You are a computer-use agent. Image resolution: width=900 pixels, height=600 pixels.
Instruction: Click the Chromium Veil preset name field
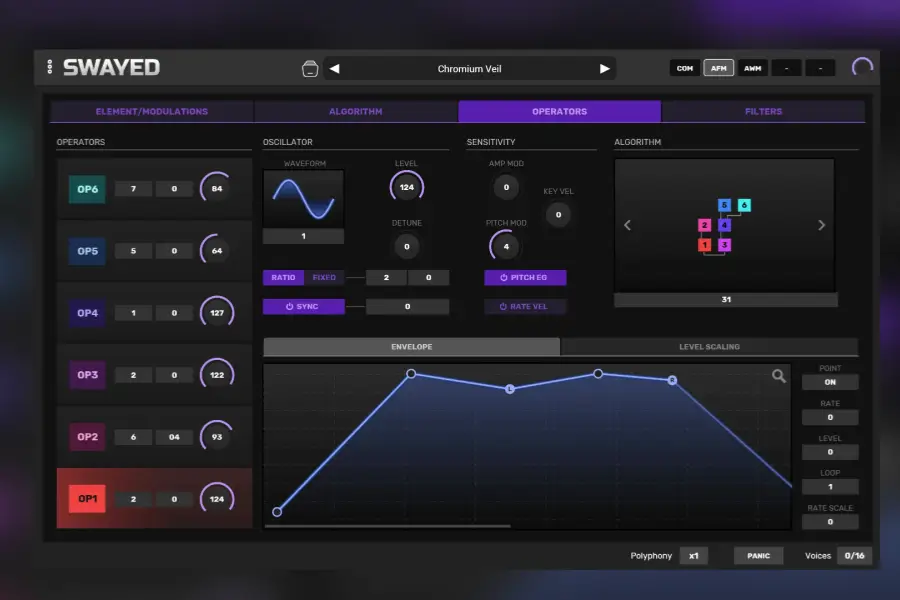coord(469,67)
